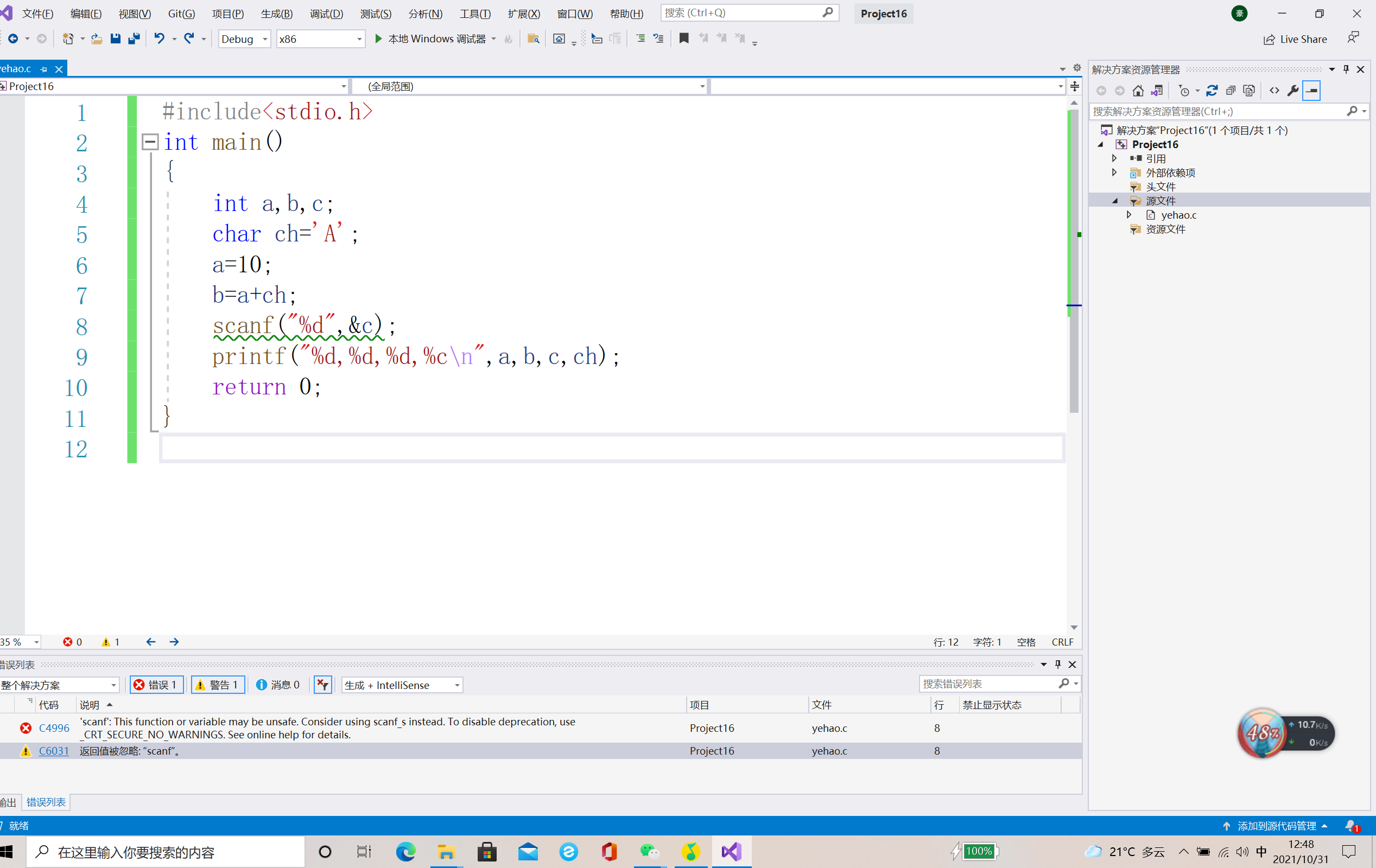This screenshot has height=868, width=1376.
Task: Click the bookmark toggle toolbar icon
Action: [683, 39]
